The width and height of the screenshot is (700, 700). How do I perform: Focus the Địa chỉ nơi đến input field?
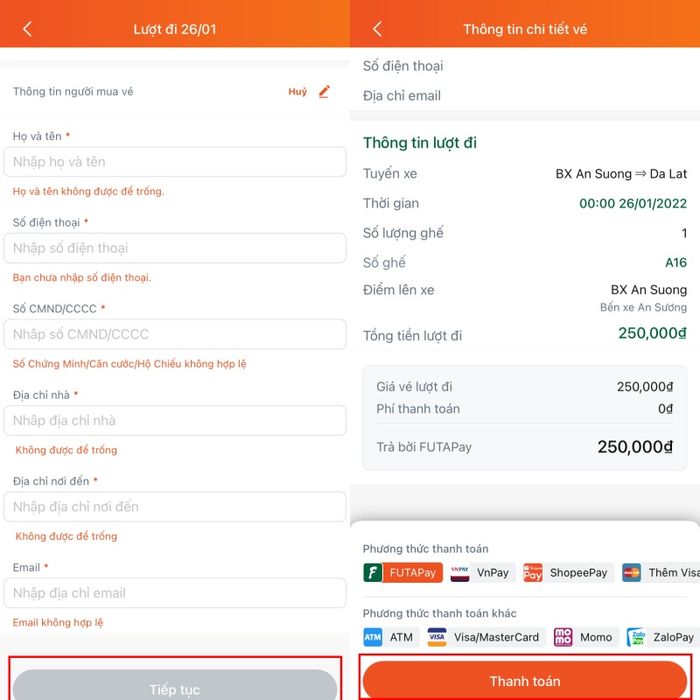coord(175,506)
